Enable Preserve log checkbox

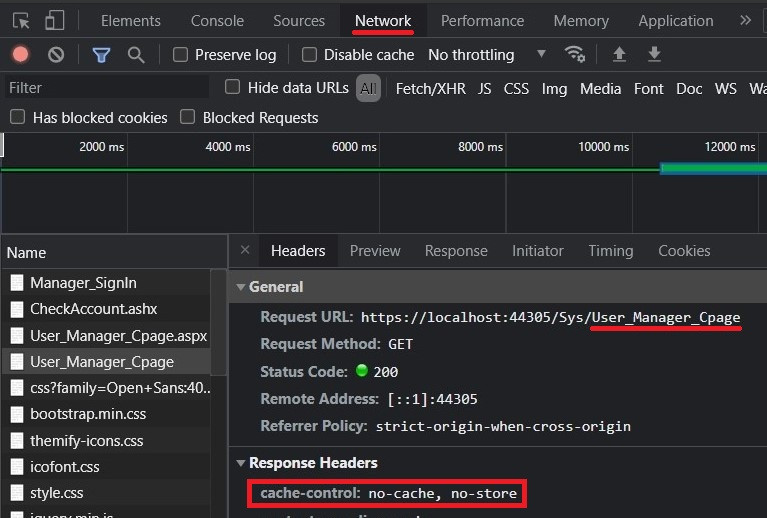pos(180,55)
